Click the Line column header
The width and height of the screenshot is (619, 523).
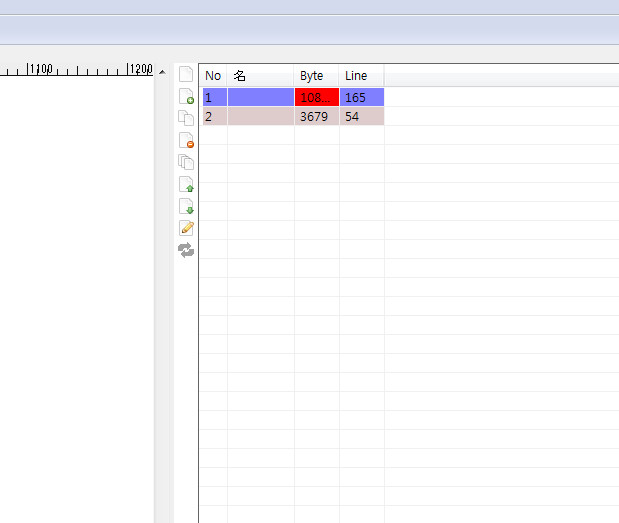pyautogui.click(x=361, y=76)
